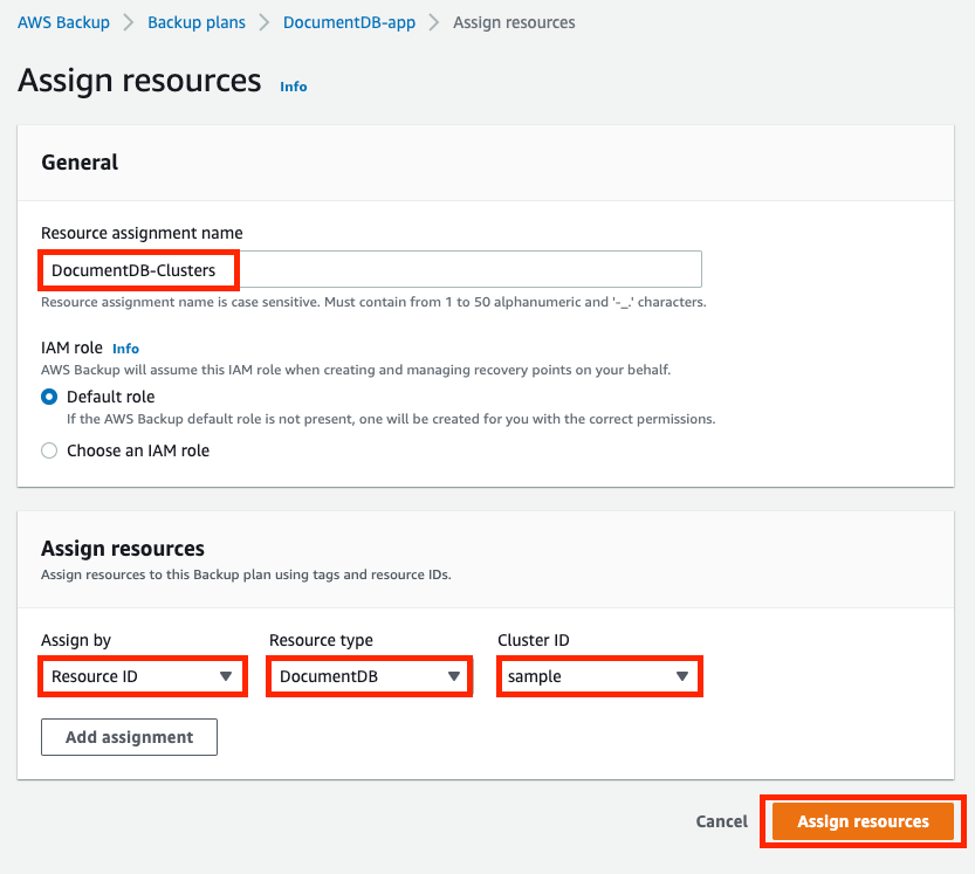Image resolution: width=977 pixels, height=874 pixels.
Task: Click the Info link beside Assign resources heading
Action: 293,86
